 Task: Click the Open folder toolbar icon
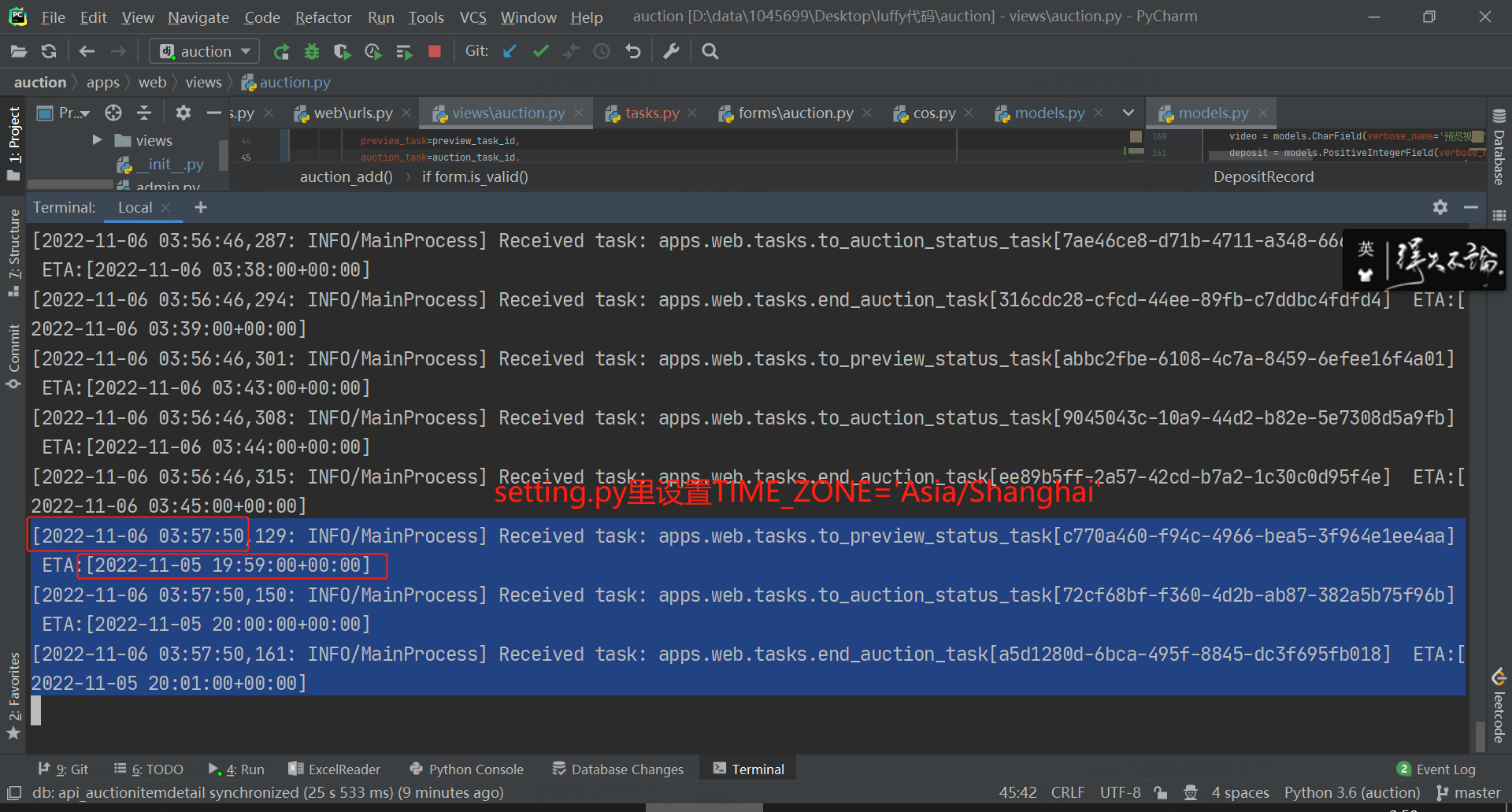19,51
